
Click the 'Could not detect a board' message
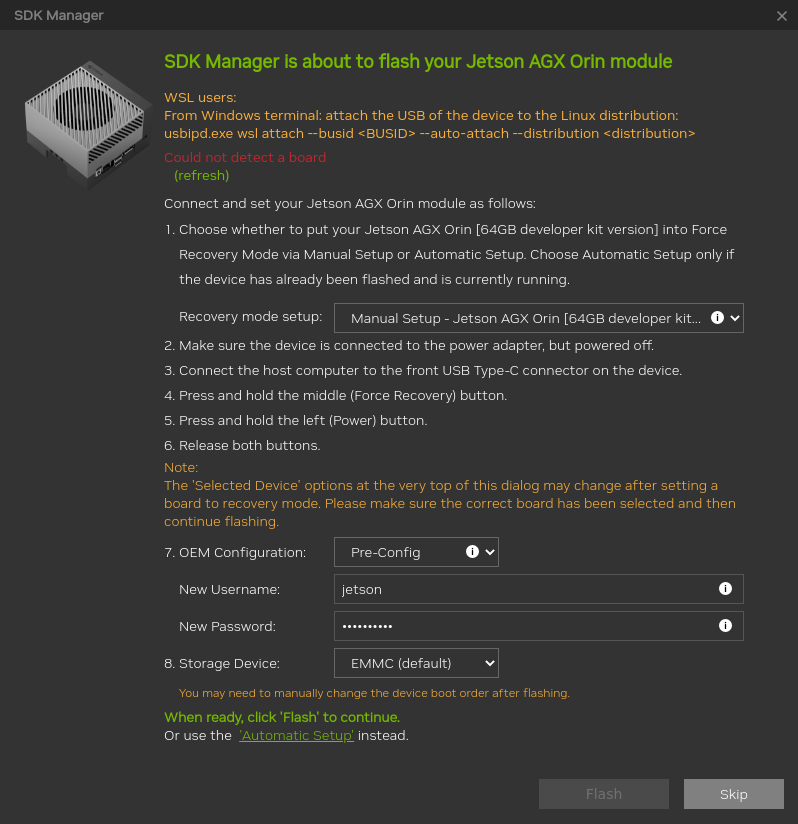pos(245,157)
